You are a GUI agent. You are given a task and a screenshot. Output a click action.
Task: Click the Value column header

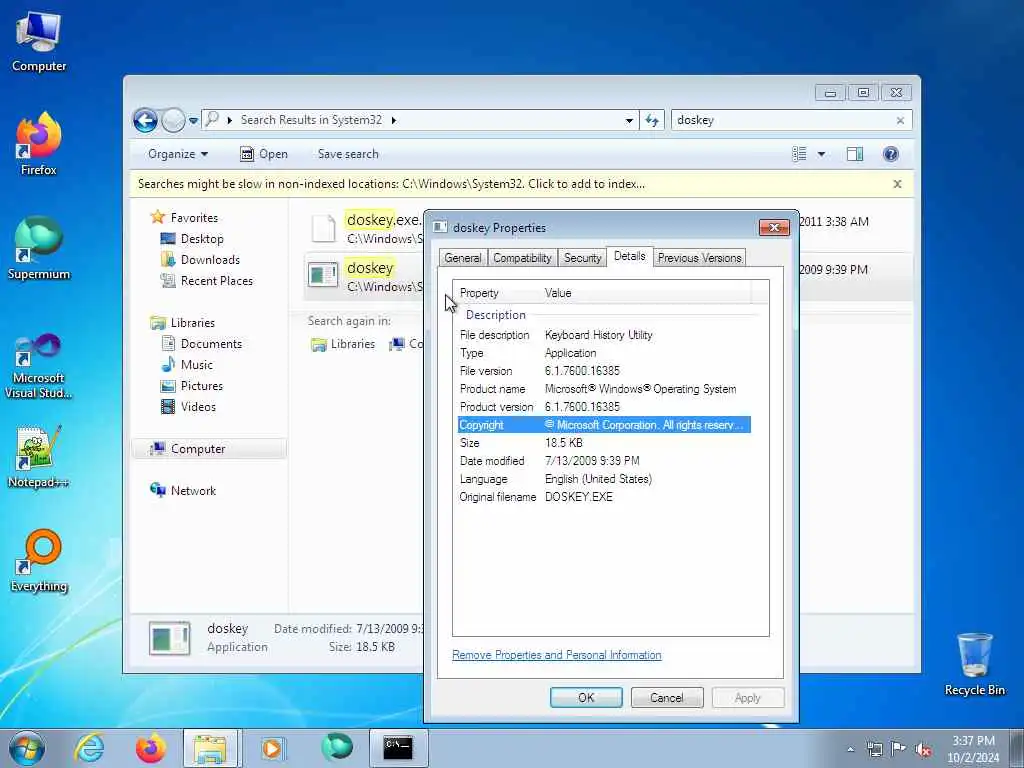[x=645, y=293]
